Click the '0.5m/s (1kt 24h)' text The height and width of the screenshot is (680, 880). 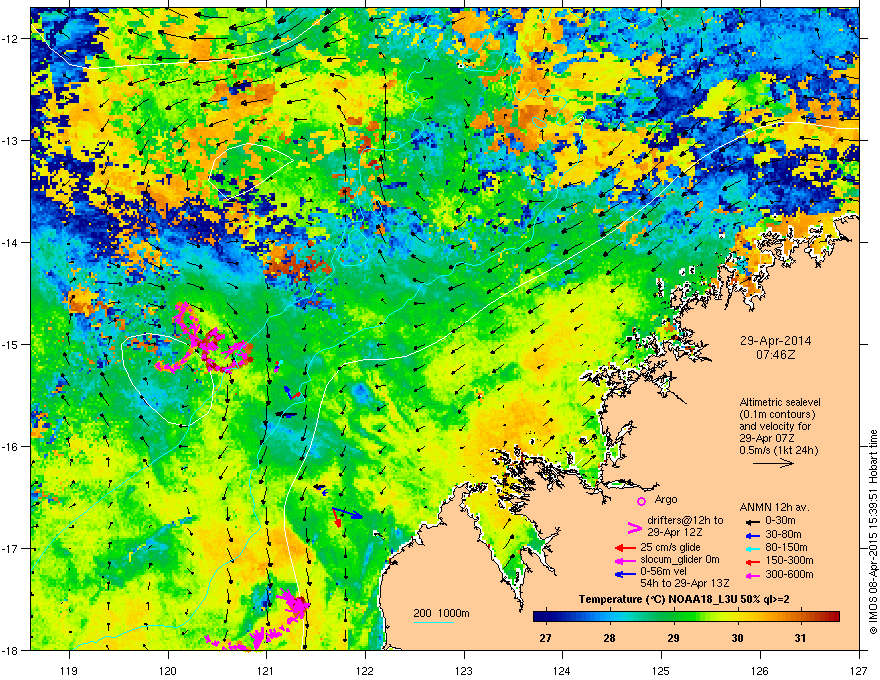pyautogui.click(x=778, y=450)
